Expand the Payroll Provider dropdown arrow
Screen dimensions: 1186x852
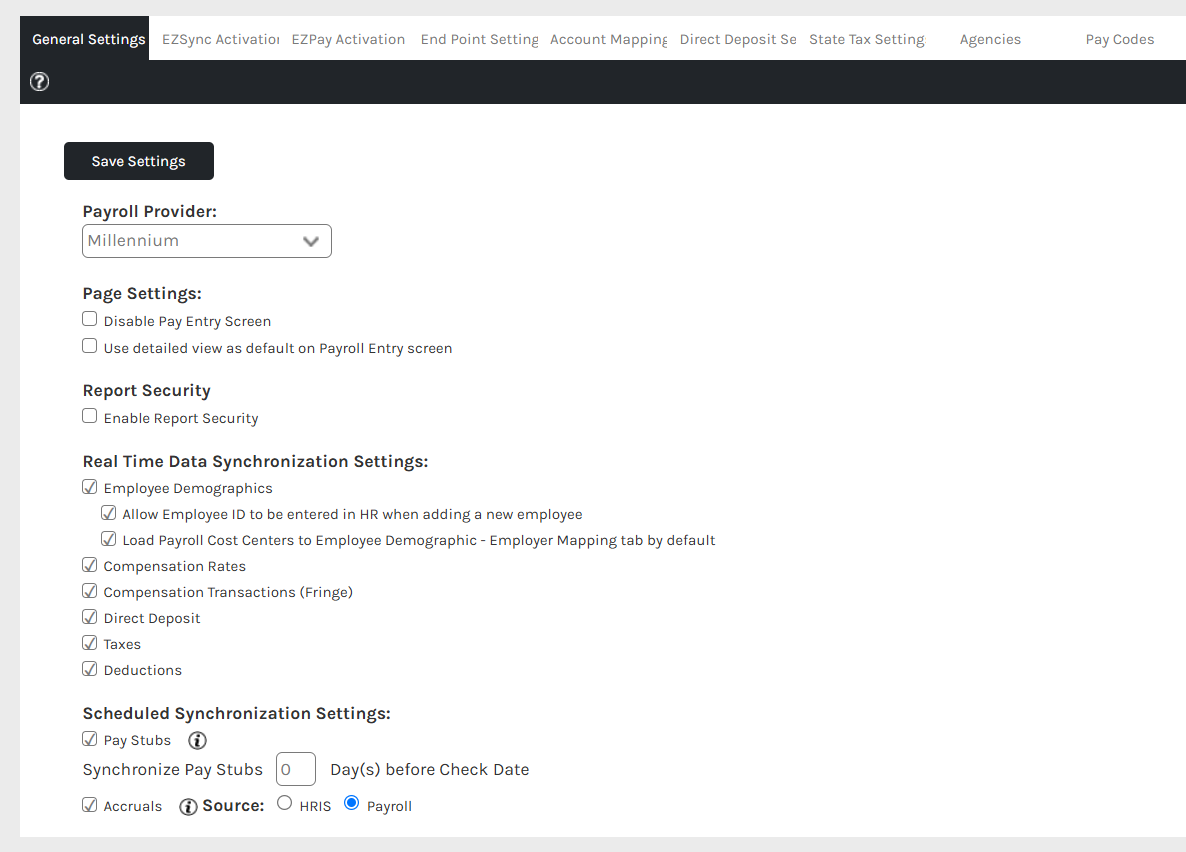[x=310, y=241]
